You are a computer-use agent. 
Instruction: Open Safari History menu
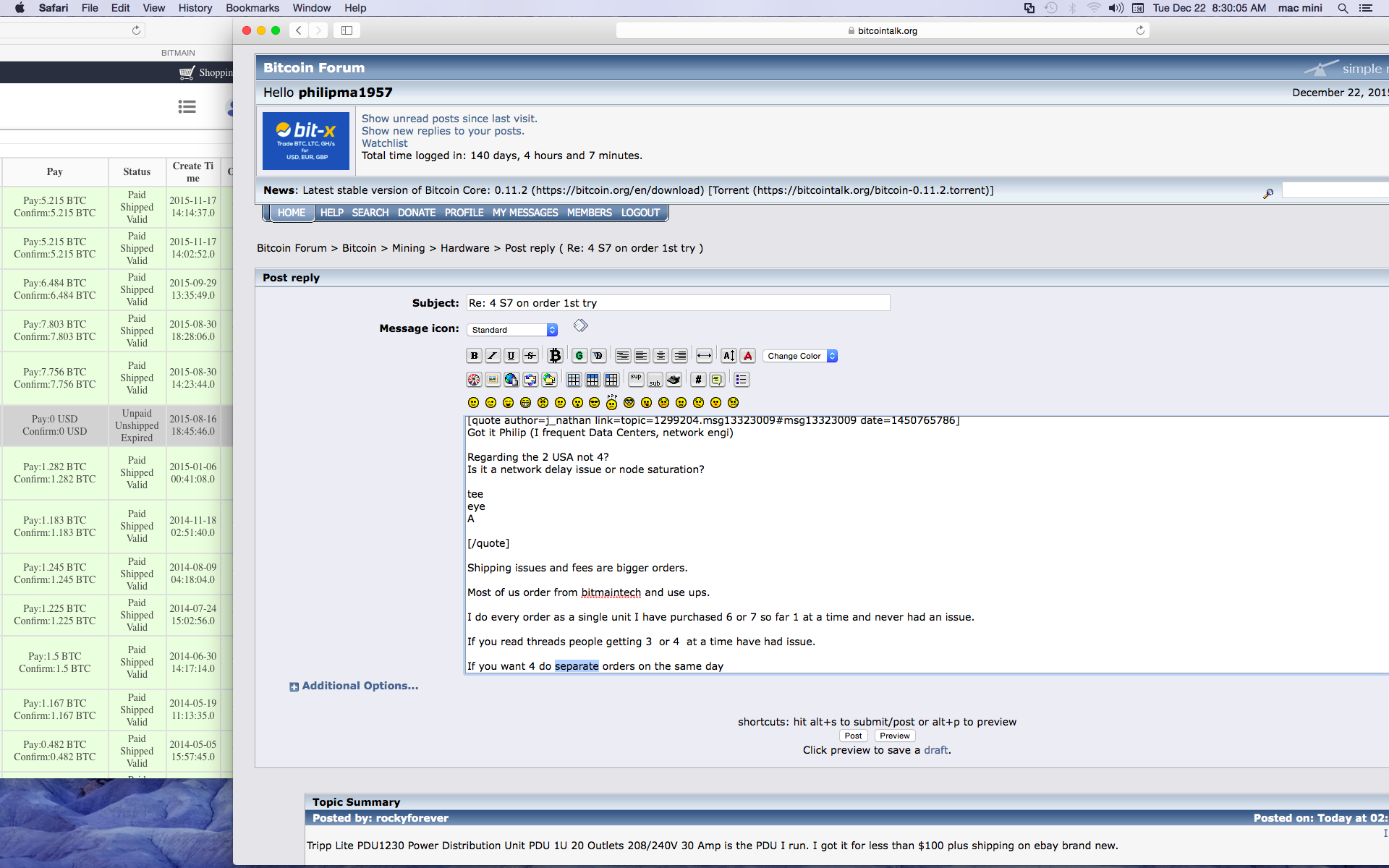pyautogui.click(x=195, y=8)
